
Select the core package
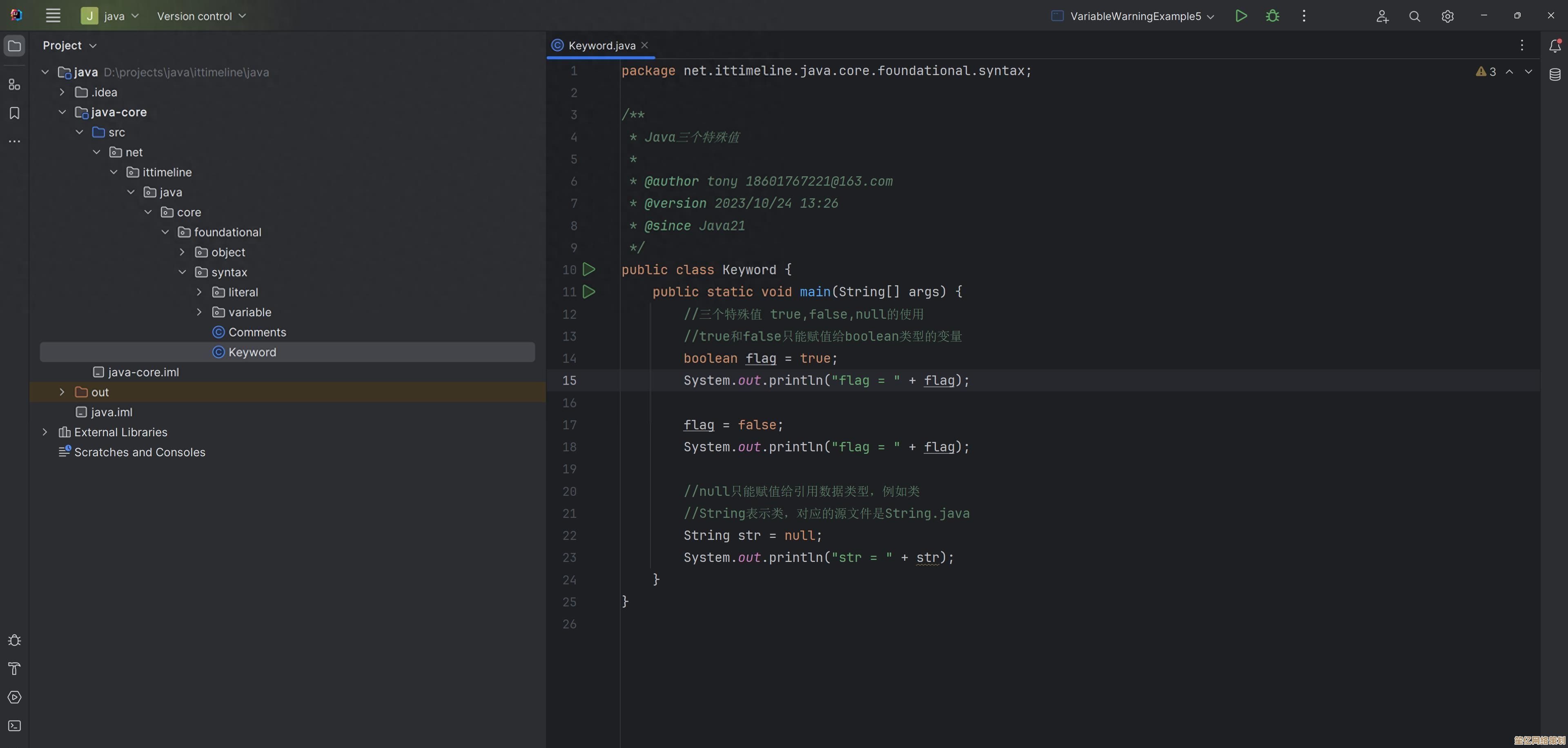[x=189, y=212]
